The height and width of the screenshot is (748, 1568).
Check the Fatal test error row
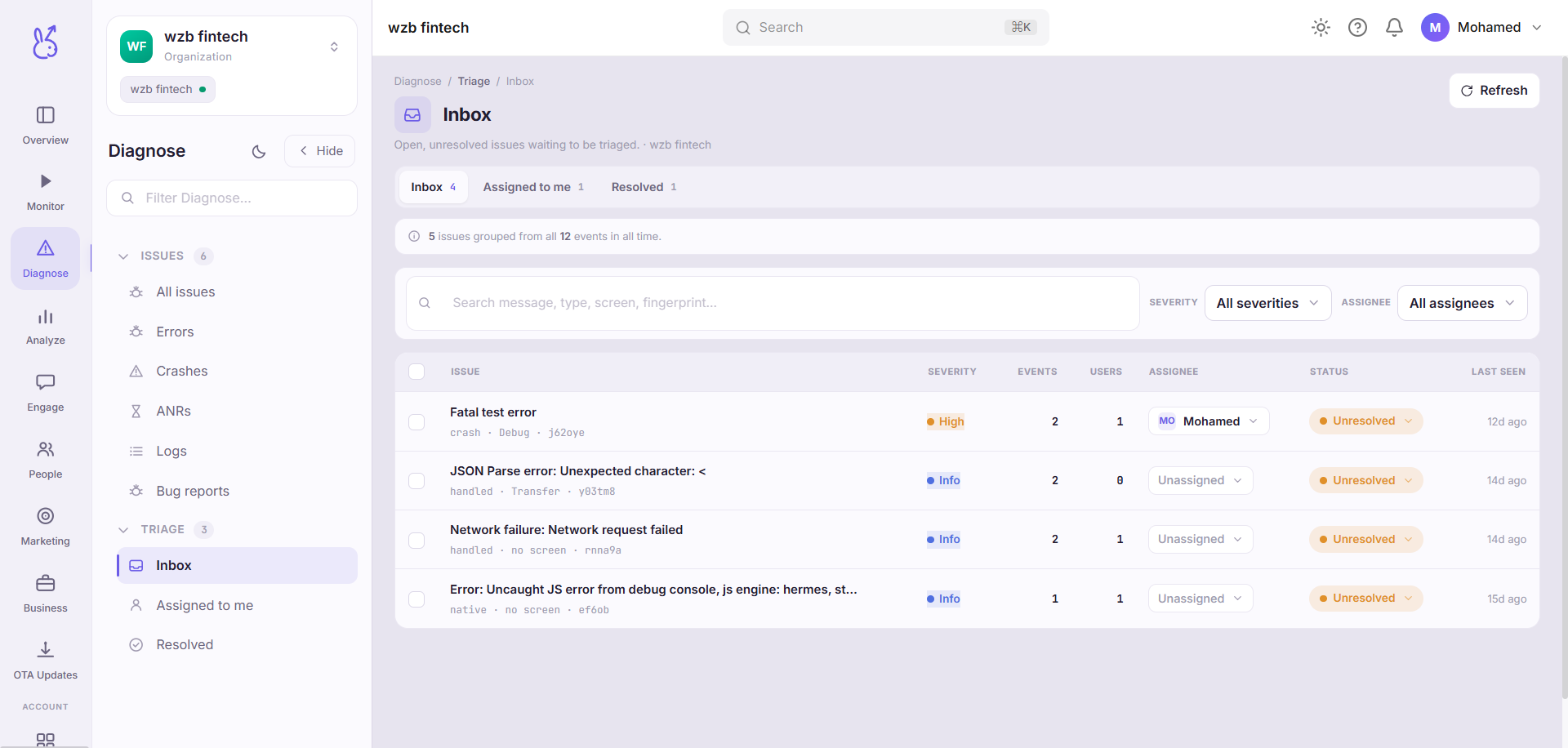416,422
